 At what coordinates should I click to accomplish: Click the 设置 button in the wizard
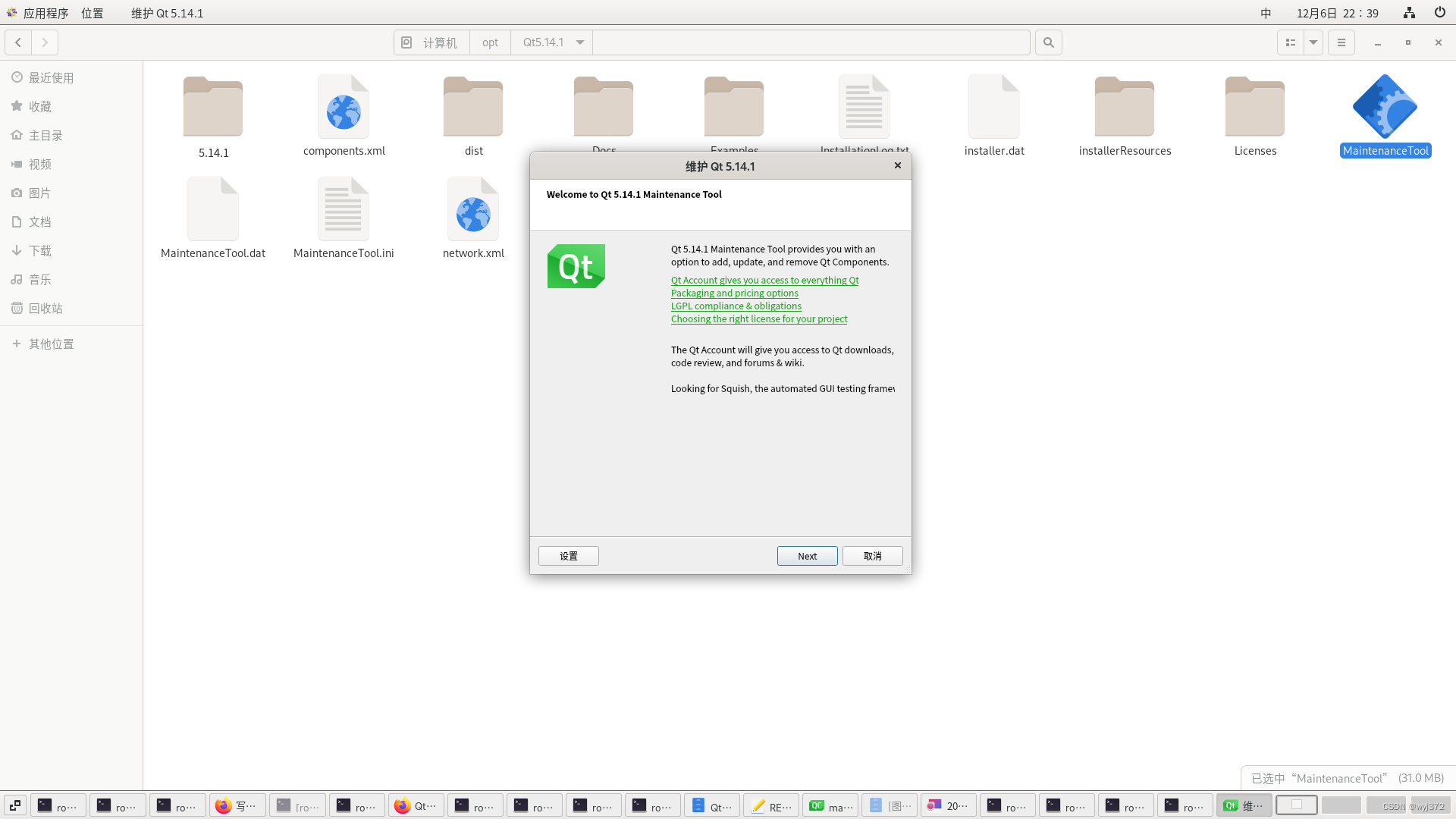click(x=568, y=556)
